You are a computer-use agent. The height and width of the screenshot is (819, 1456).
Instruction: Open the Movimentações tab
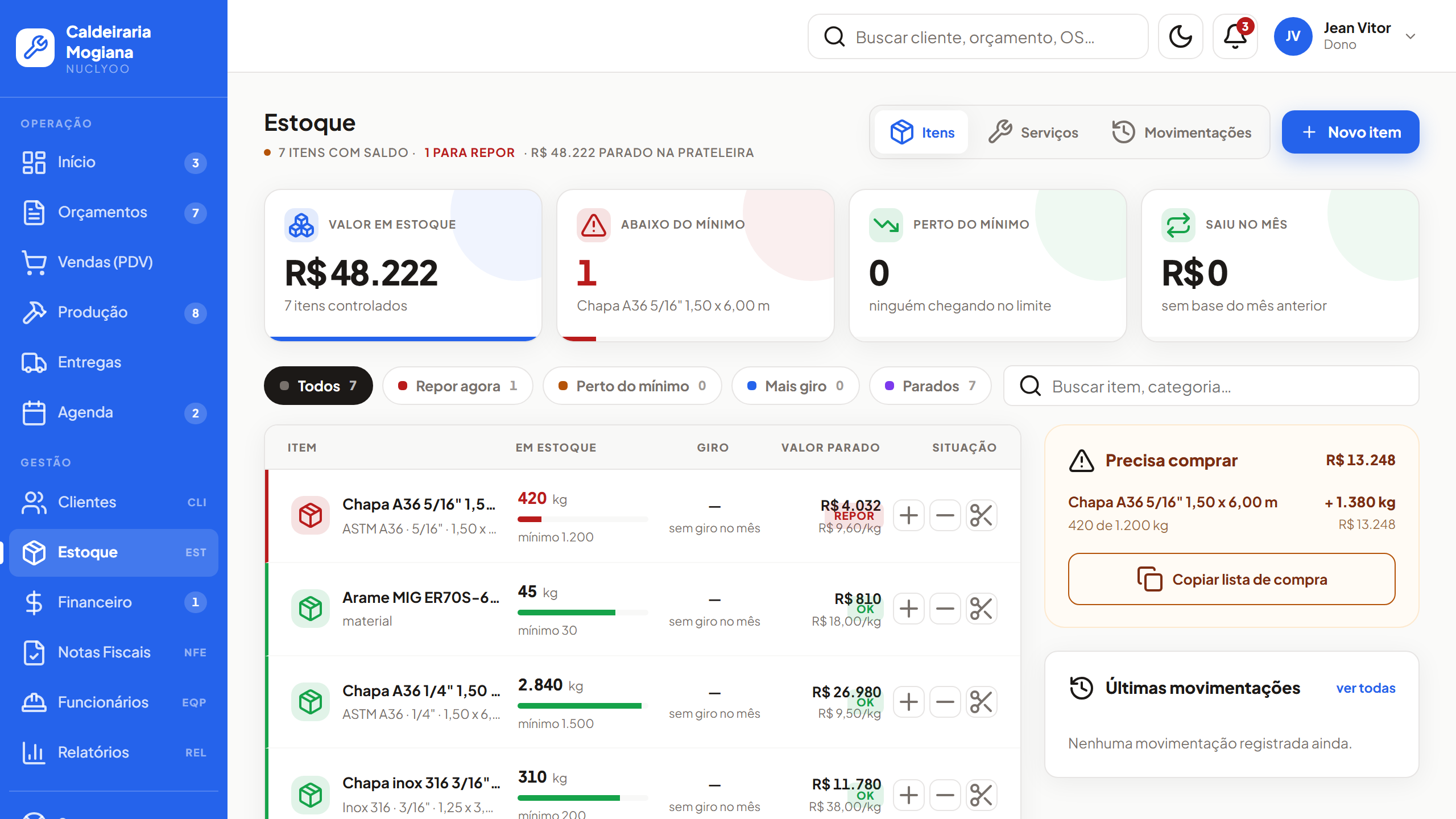(x=1181, y=132)
